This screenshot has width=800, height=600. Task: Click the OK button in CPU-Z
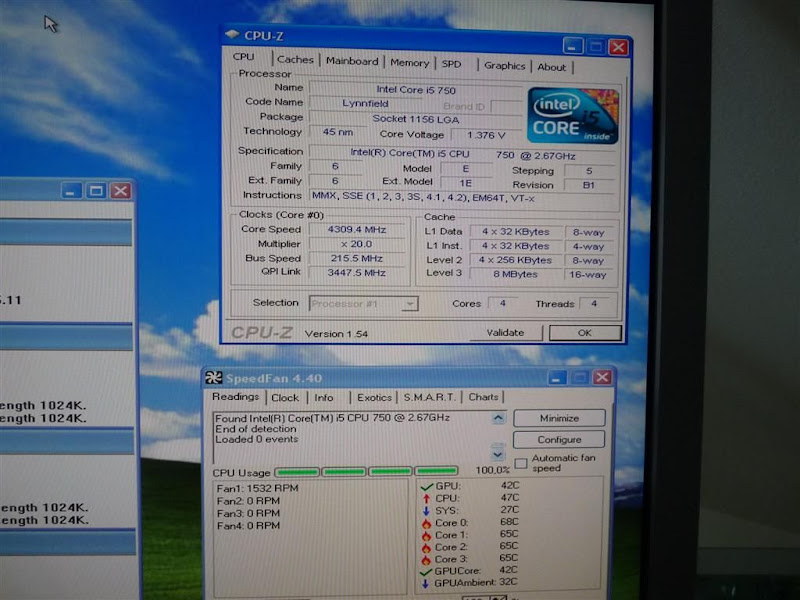tap(585, 333)
